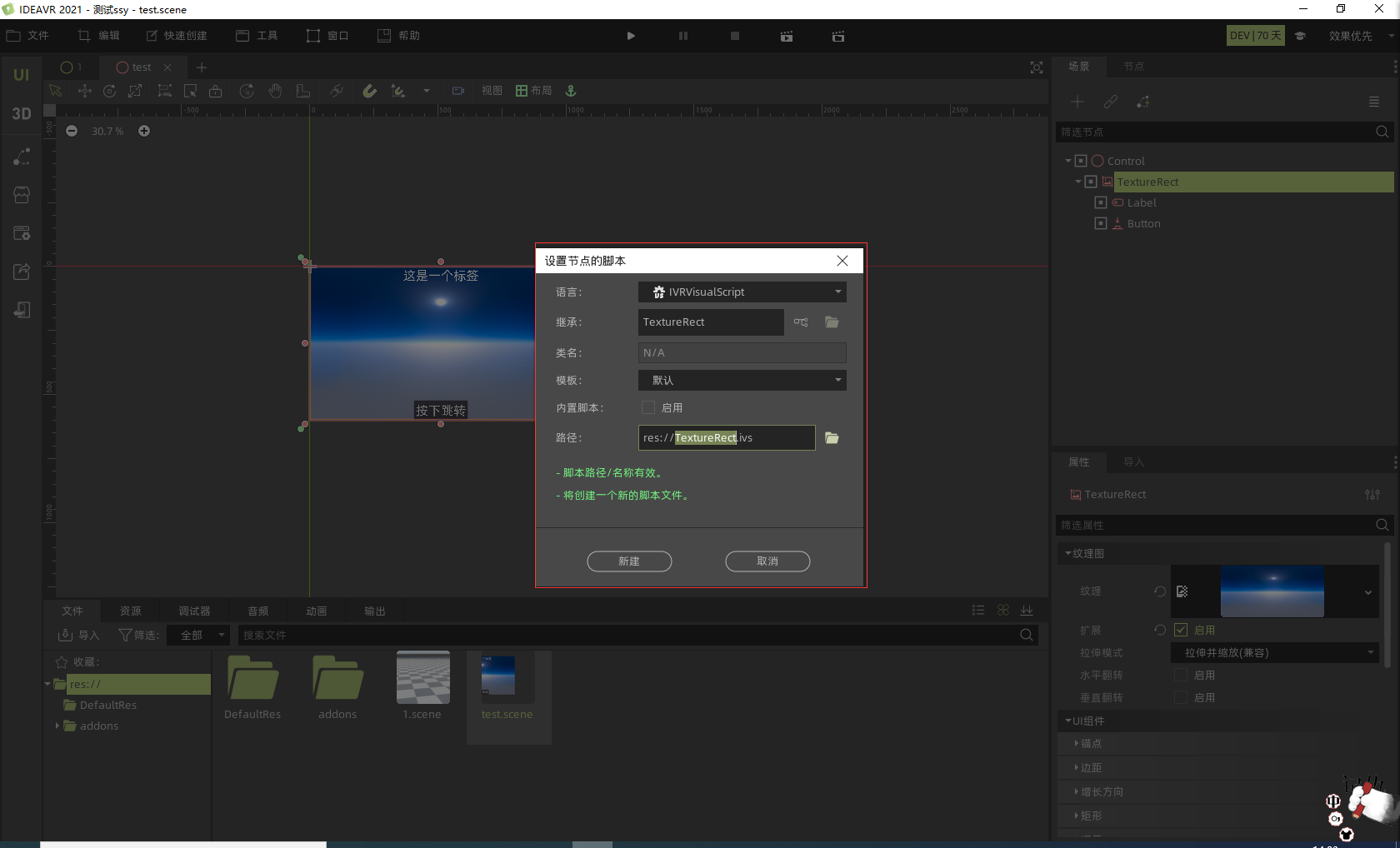Uncheck the 扩展 enable checkbox
This screenshot has width=1400, height=848.
click(1181, 630)
